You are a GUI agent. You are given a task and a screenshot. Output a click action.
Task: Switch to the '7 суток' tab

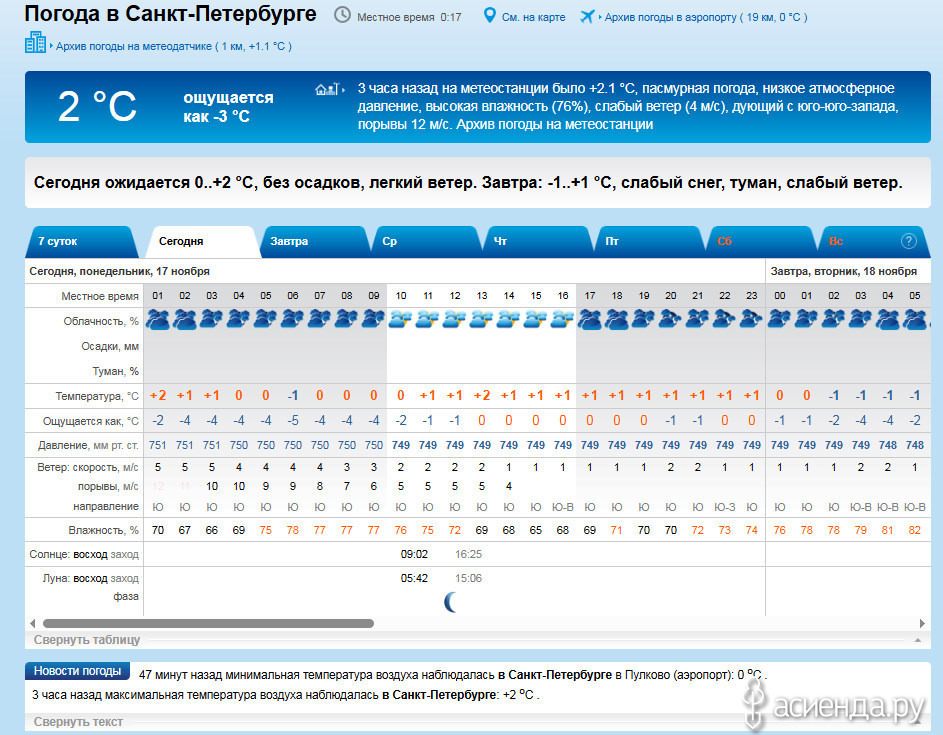point(58,241)
